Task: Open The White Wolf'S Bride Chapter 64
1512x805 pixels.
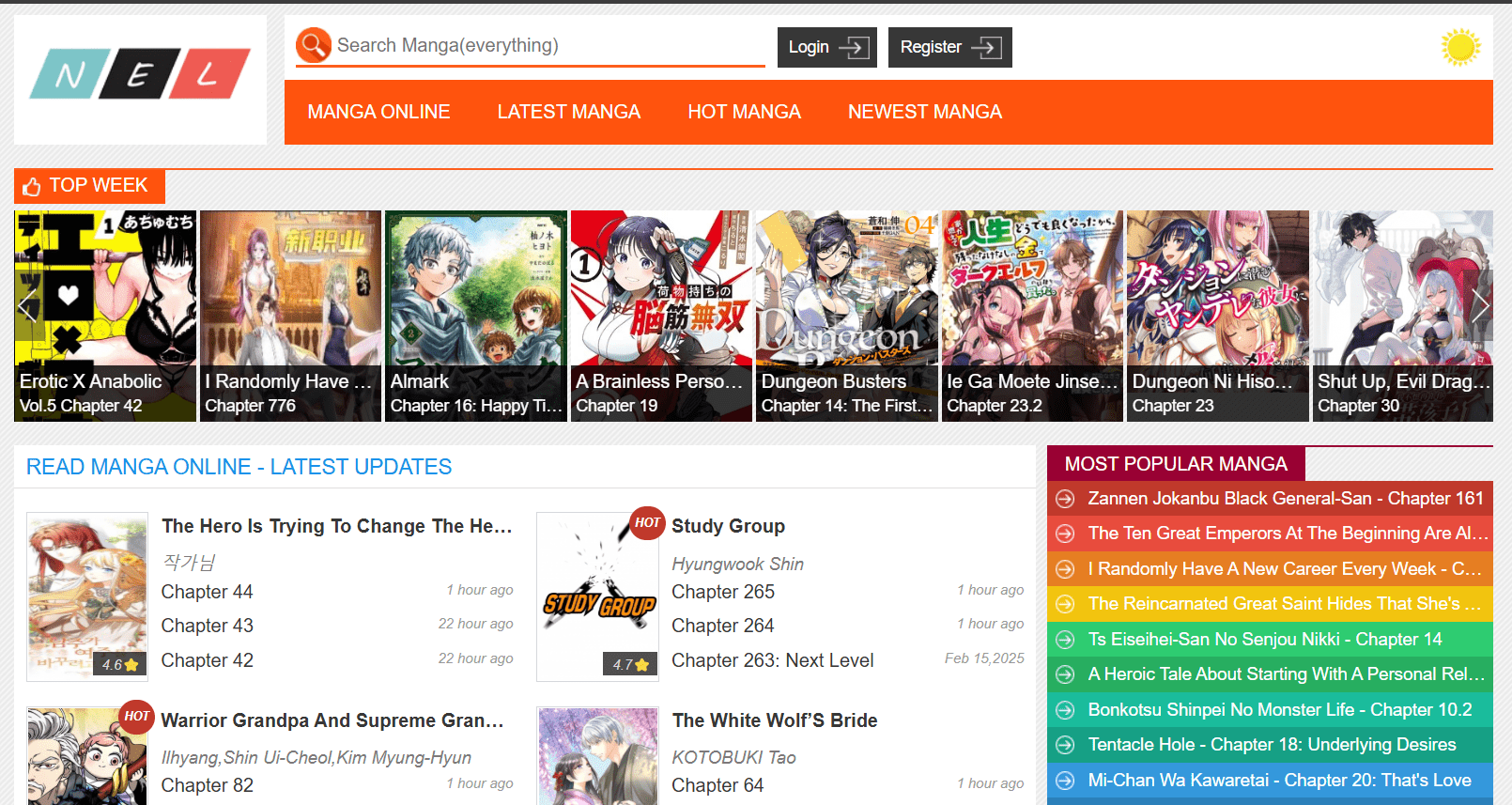Action: pos(717,785)
